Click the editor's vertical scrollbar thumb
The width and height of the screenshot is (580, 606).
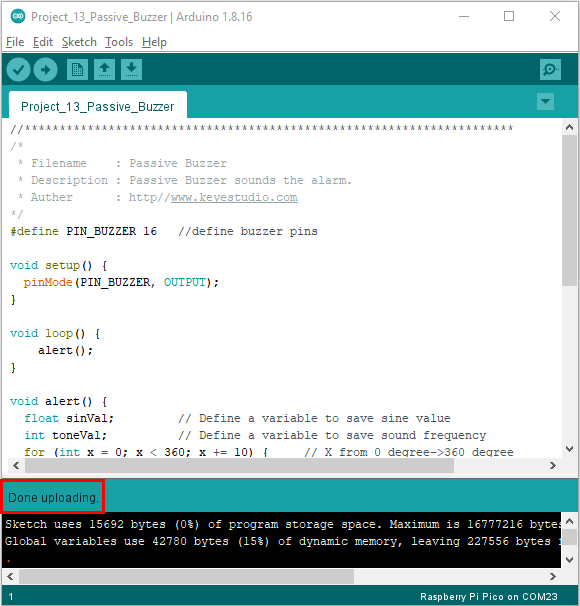(569, 211)
